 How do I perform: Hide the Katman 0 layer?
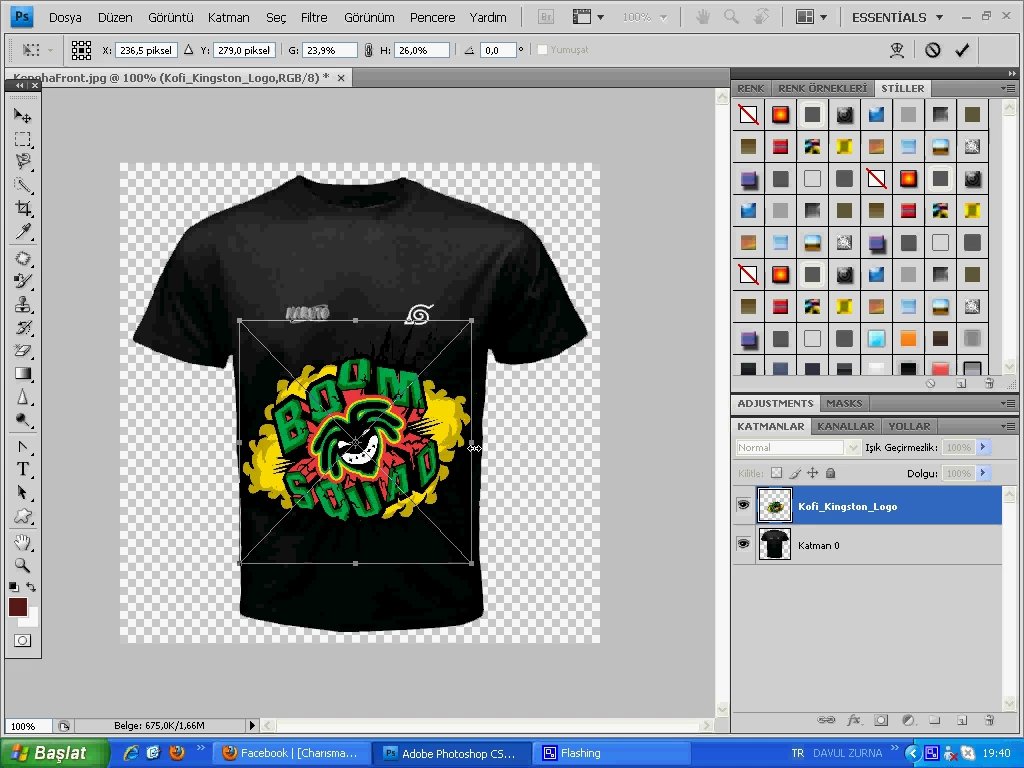pos(743,544)
